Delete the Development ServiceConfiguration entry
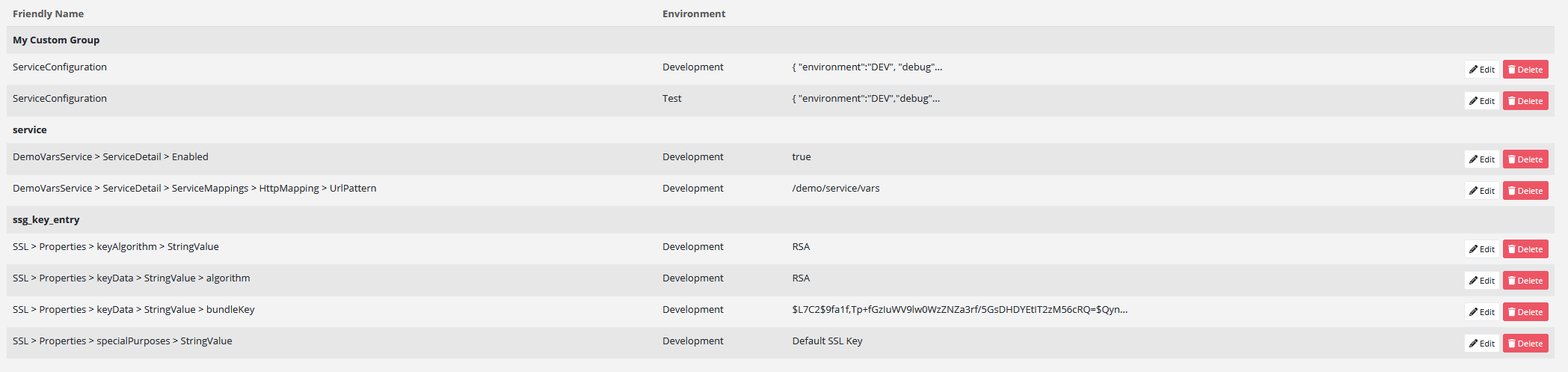1568x372 pixels. (1525, 70)
